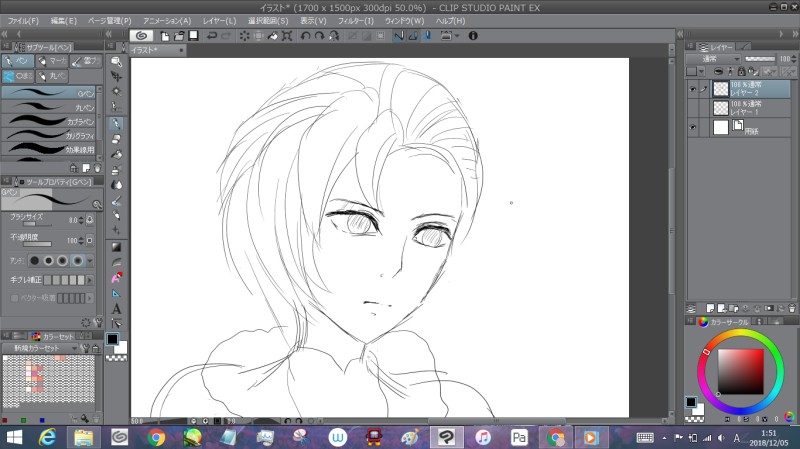Select the Auto select wand tool
Image resolution: width=800 pixels, height=449 pixels.
click(x=116, y=92)
